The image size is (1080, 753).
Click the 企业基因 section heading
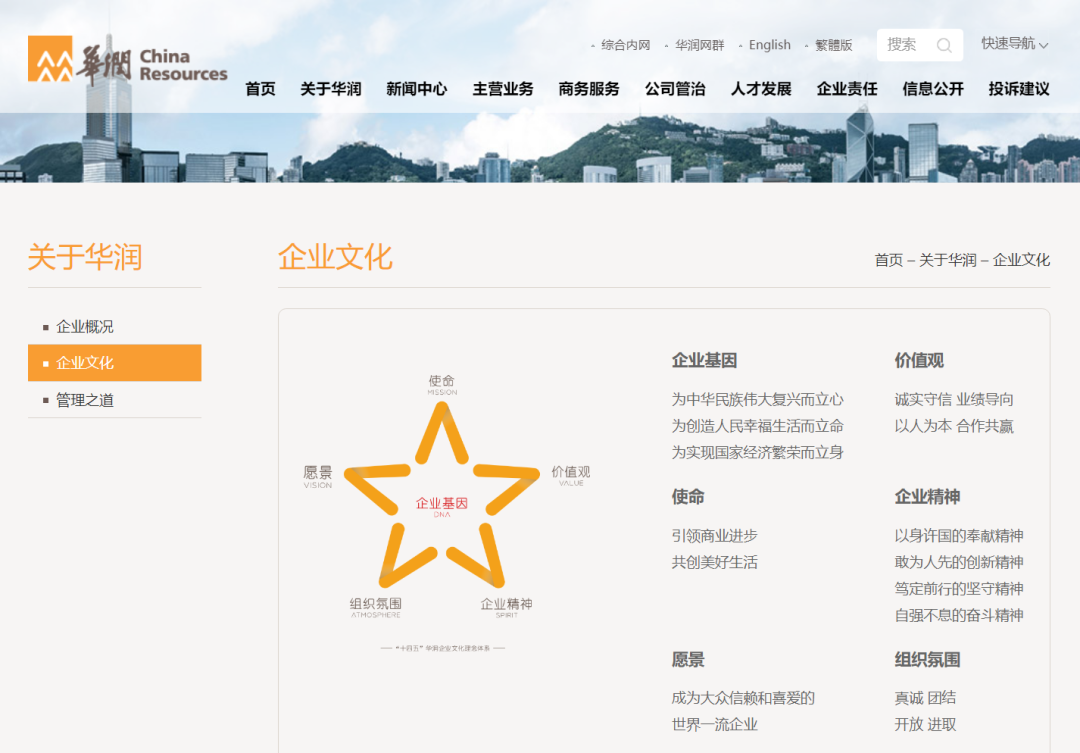pos(705,360)
